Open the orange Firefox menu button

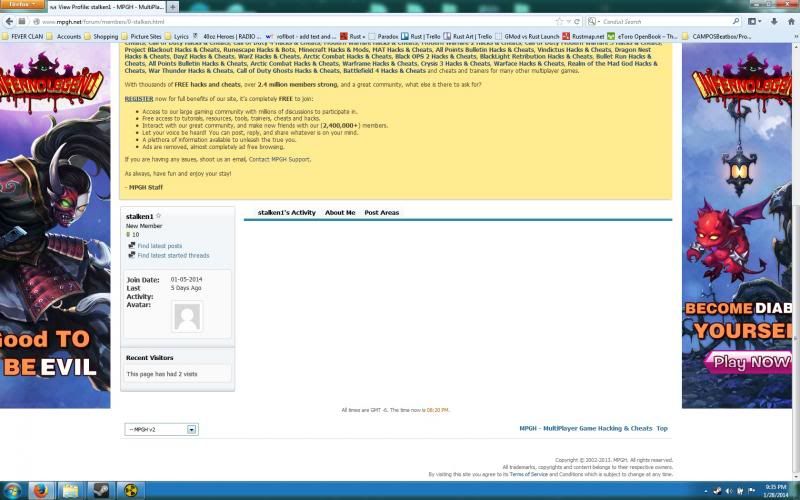pos(18,5)
